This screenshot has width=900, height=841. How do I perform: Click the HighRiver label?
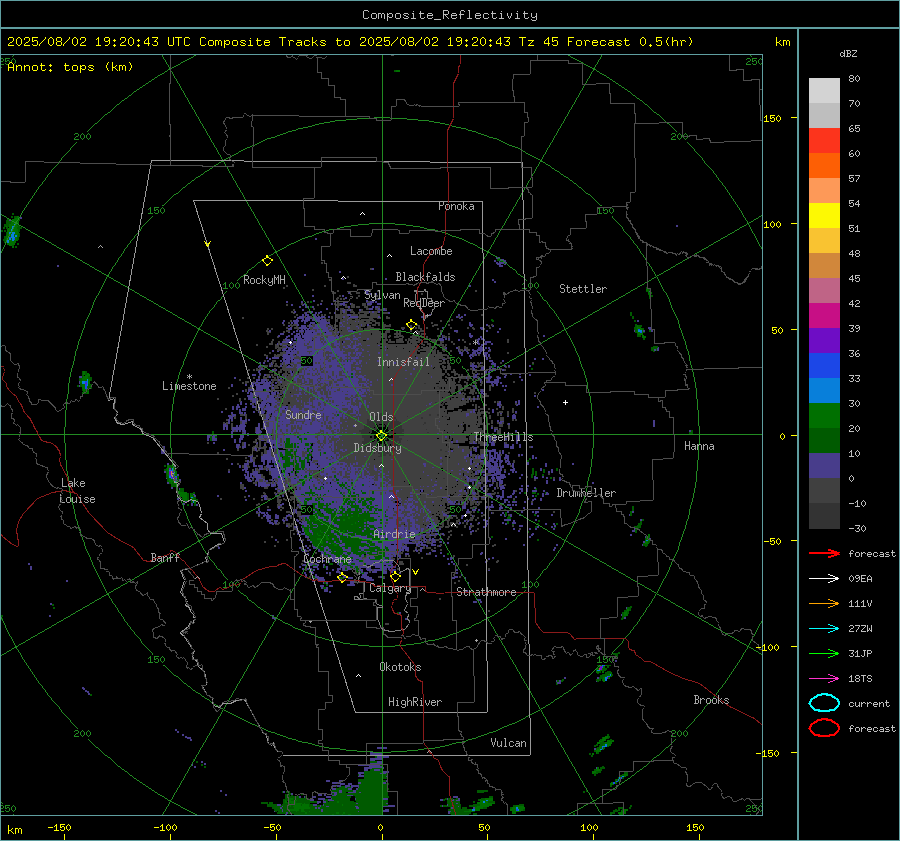tap(414, 702)
